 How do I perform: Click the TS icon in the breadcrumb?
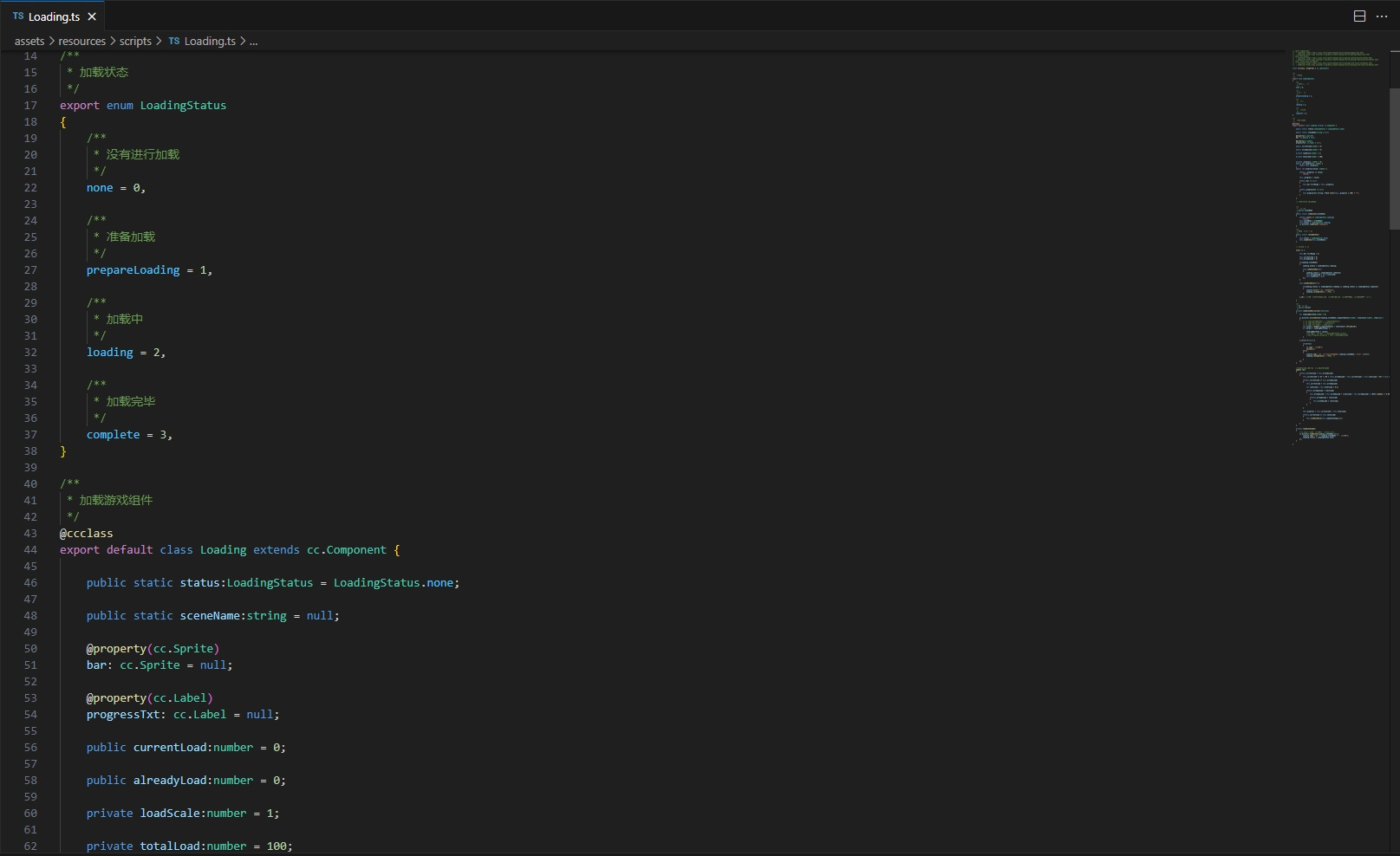point(174,41)
